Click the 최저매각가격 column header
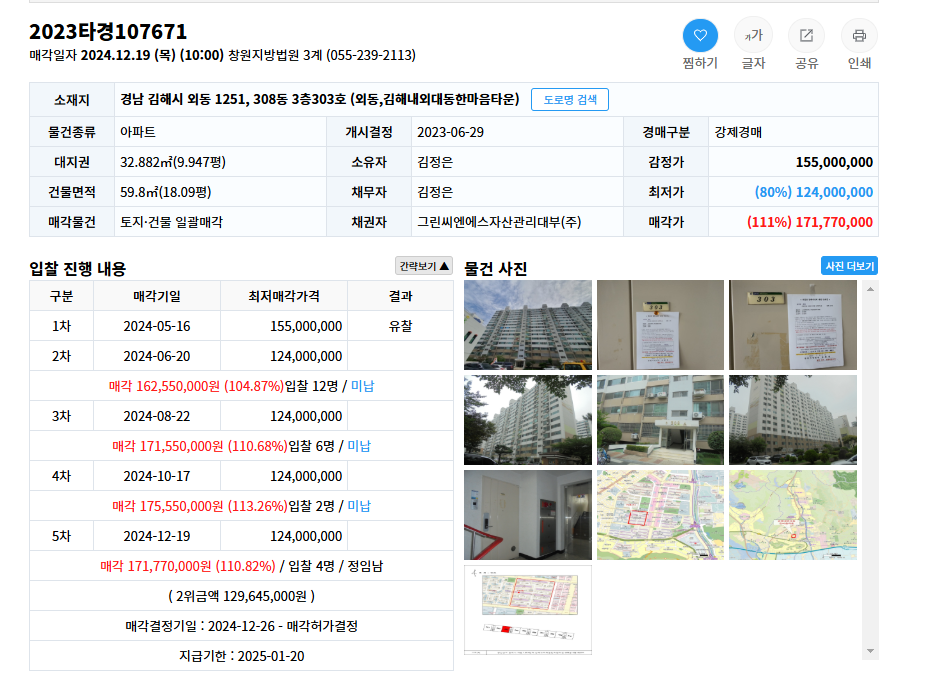939x683 pixels. point(284,296)
